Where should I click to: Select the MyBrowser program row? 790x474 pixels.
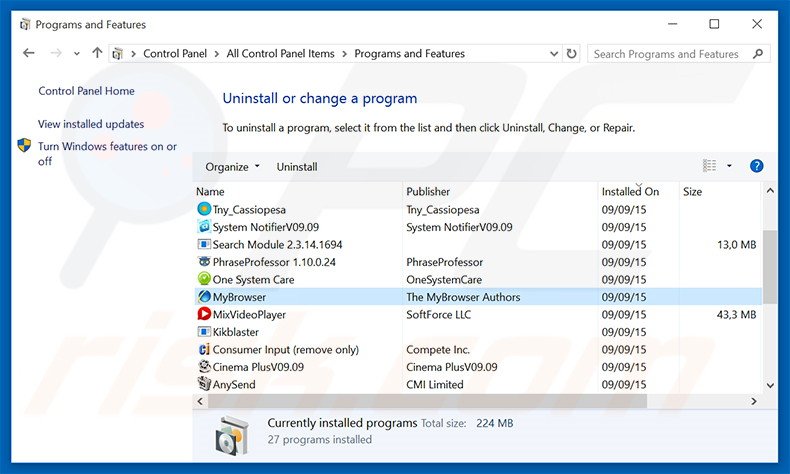click(478, 297)
